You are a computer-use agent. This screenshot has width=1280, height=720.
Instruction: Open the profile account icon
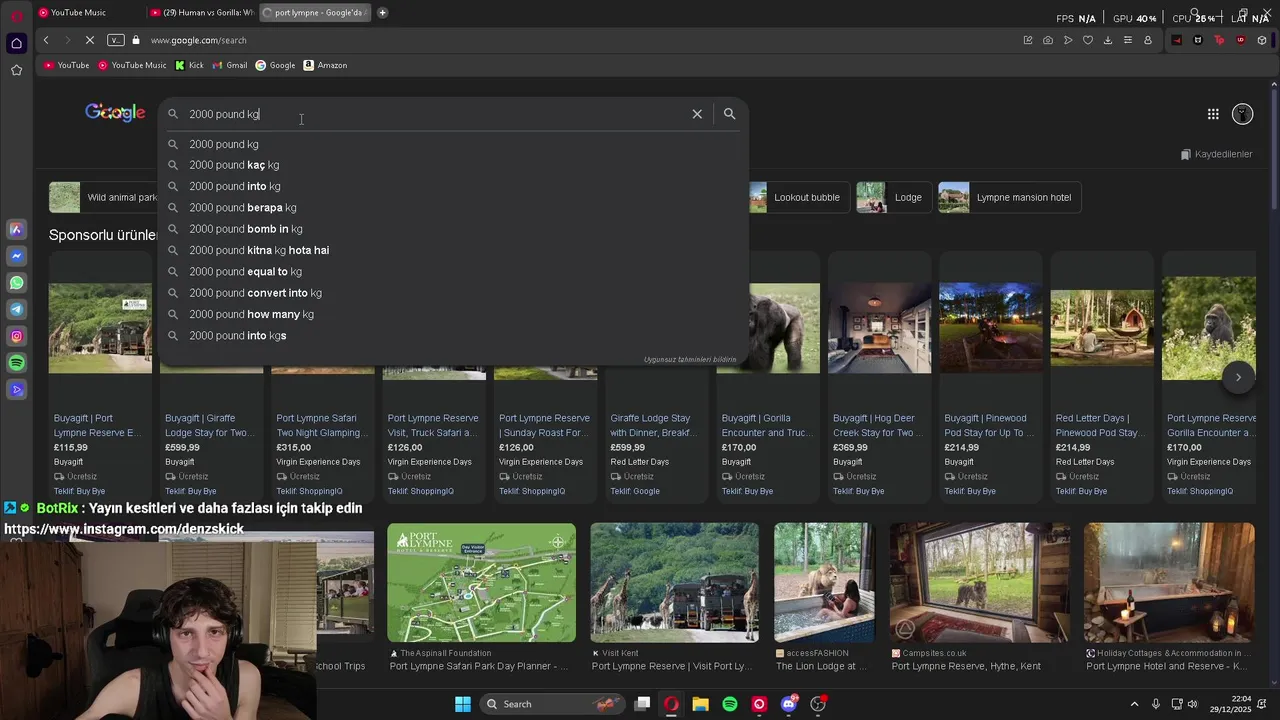[x=1148, y=40]
